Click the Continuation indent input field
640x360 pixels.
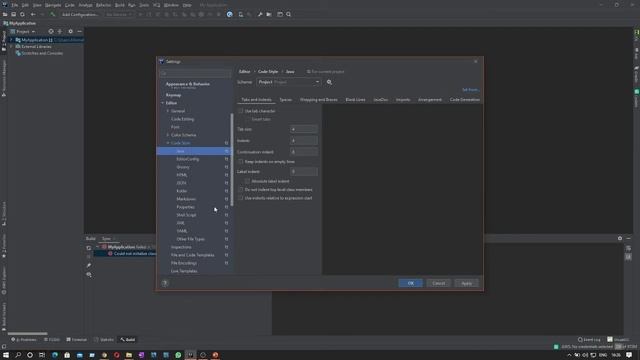[x=304, y=152]
